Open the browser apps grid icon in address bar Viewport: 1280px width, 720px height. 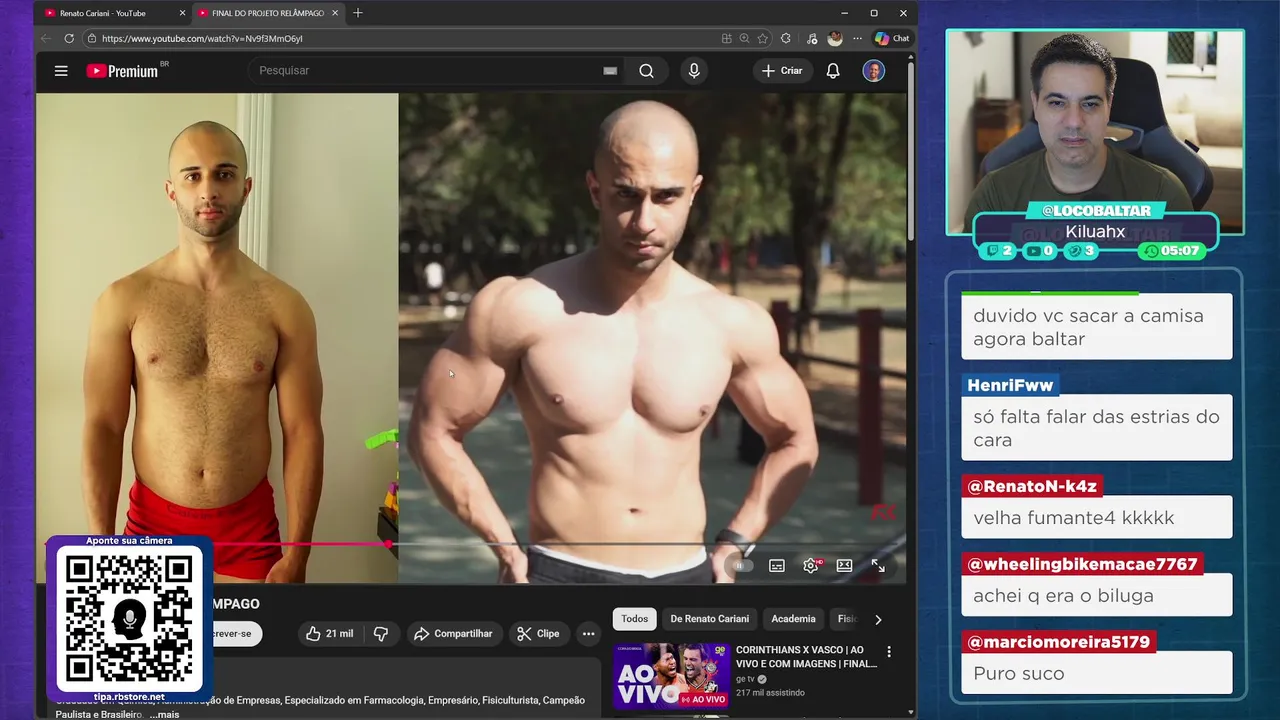(727, 38)
